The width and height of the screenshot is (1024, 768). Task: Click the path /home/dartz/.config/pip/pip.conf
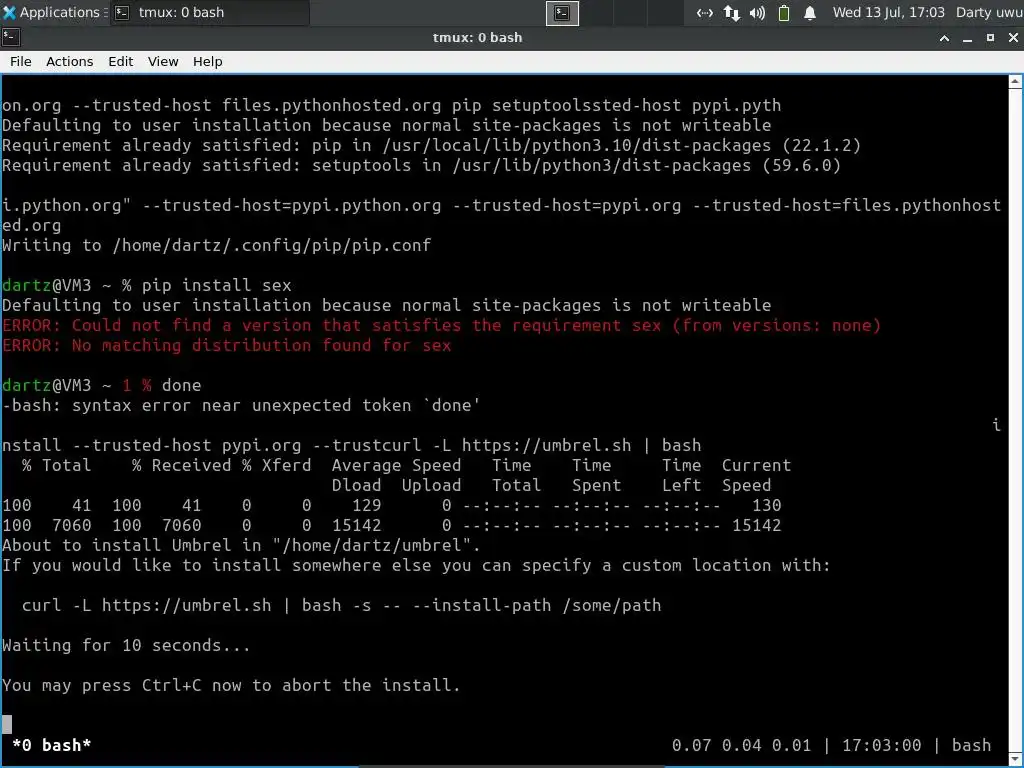tap(272, 246)
